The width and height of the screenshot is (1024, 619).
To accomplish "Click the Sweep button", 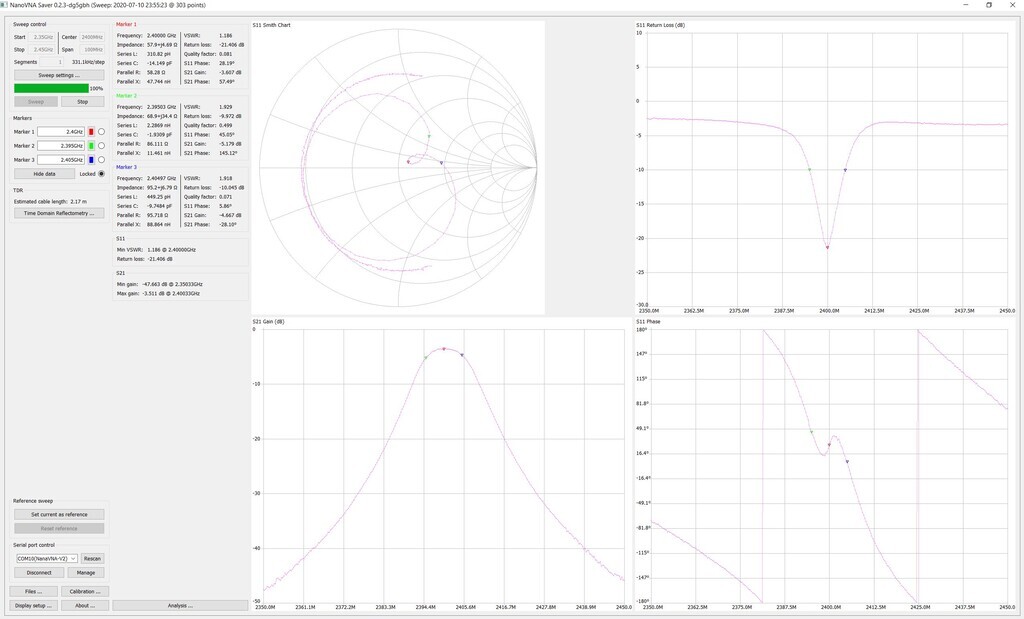I will click(36, 102).
